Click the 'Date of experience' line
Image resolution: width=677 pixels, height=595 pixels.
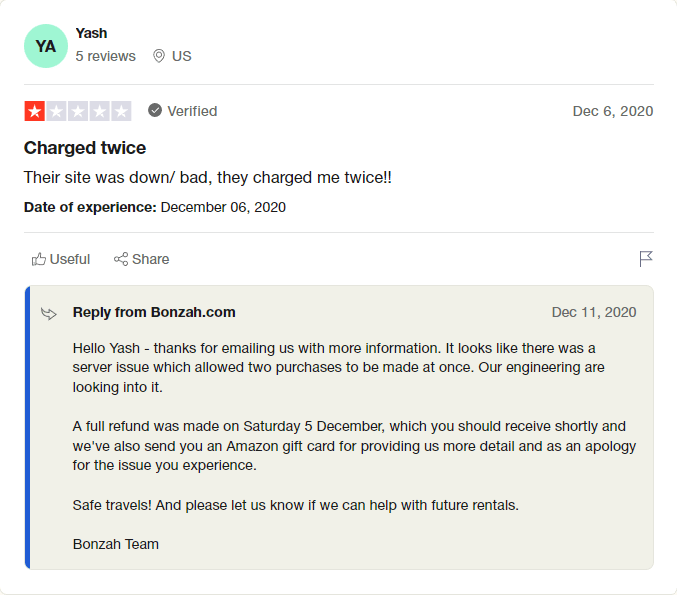click(x=155, y=207)
